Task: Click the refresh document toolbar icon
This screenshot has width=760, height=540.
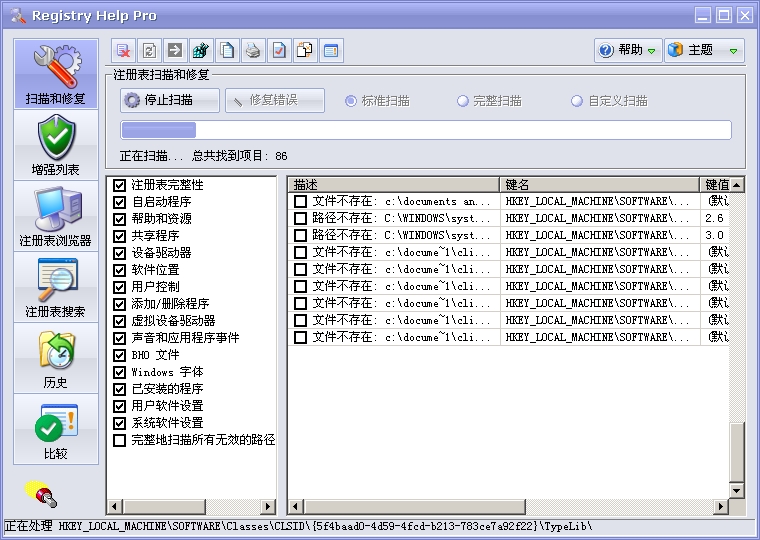Action: 150,50
